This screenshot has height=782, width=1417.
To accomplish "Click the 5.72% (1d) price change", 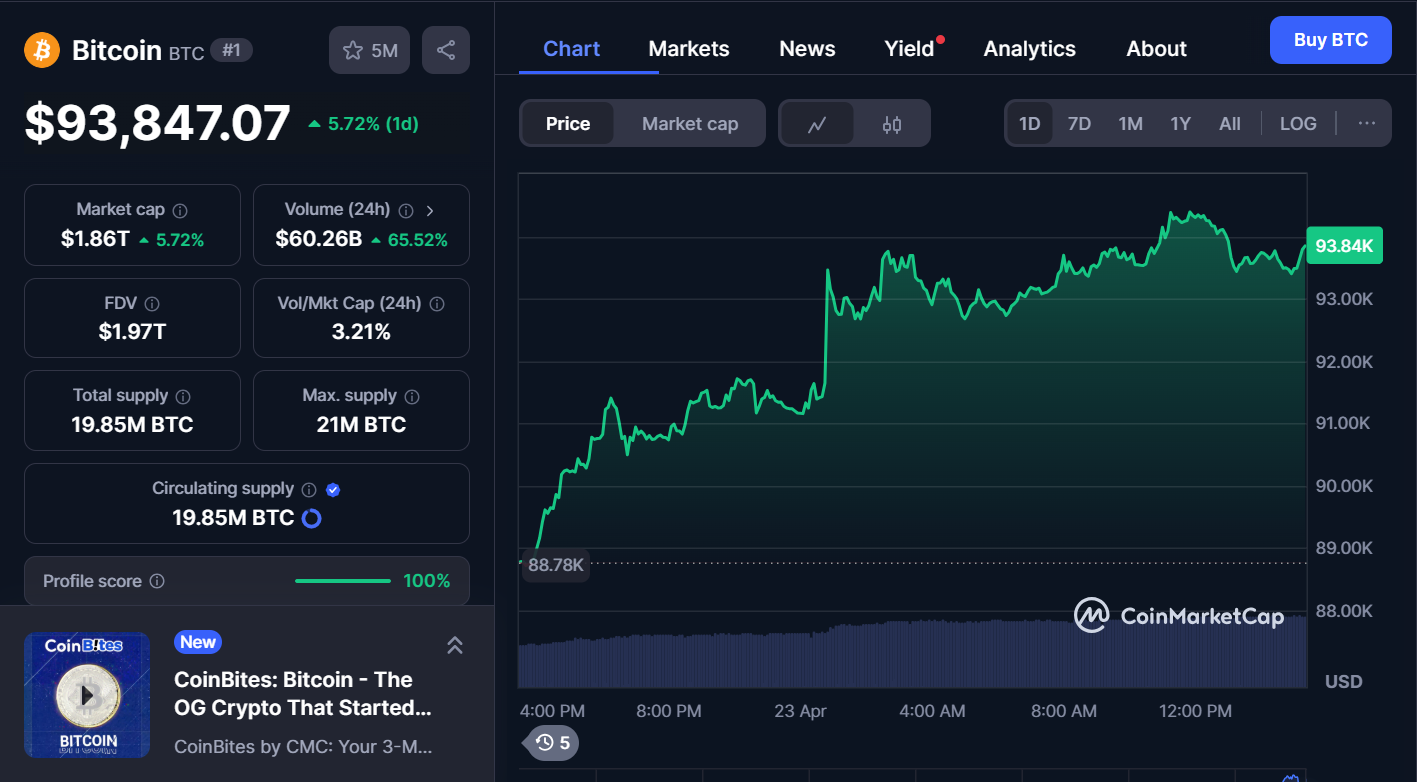I will point(364,124).
